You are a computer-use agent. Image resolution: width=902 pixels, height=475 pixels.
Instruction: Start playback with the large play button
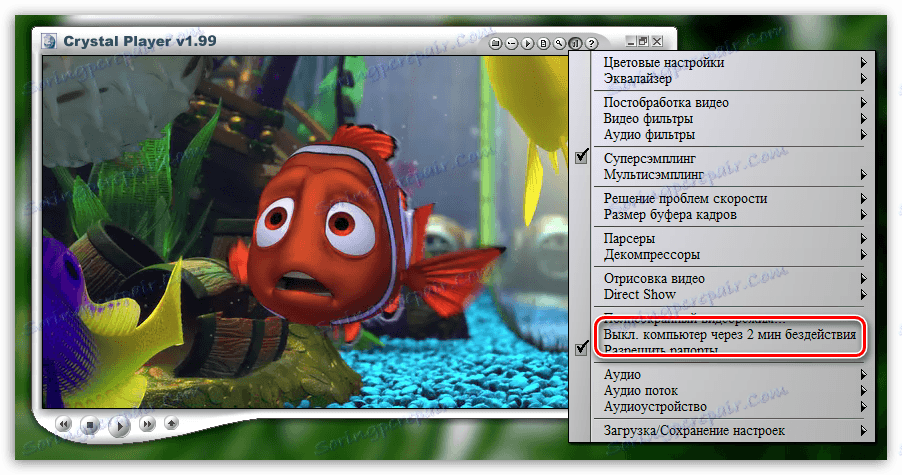point(119,426)
